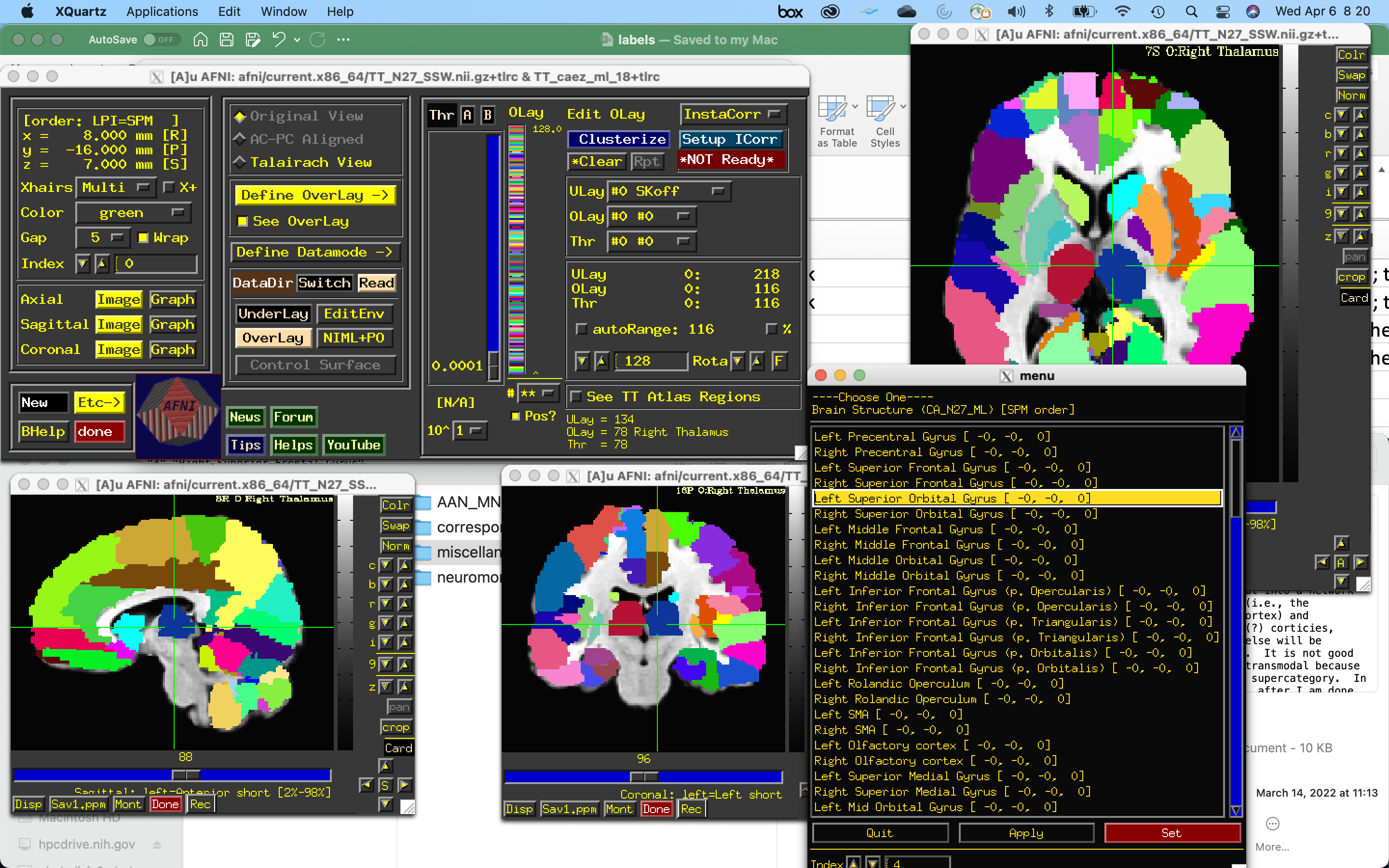Enable See TT Atlas Regions checkbox
This screenshot has width=1389, height=868.
coord(576,397)
